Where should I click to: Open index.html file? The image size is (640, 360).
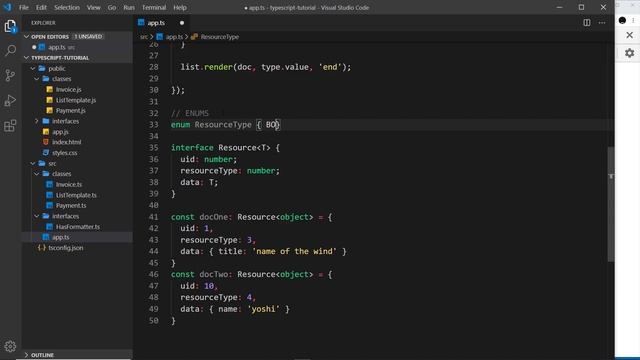[x=67, y=142]
